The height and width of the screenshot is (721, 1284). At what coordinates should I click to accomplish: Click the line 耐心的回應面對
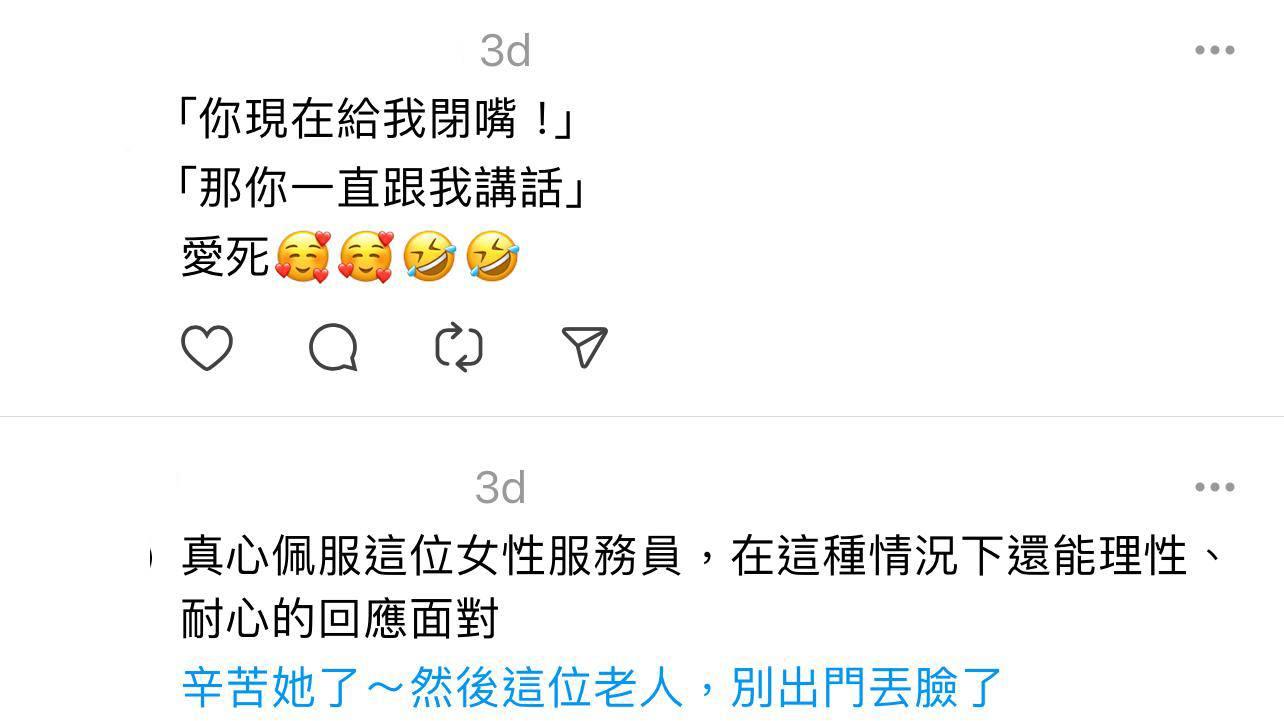pos(340,620)
